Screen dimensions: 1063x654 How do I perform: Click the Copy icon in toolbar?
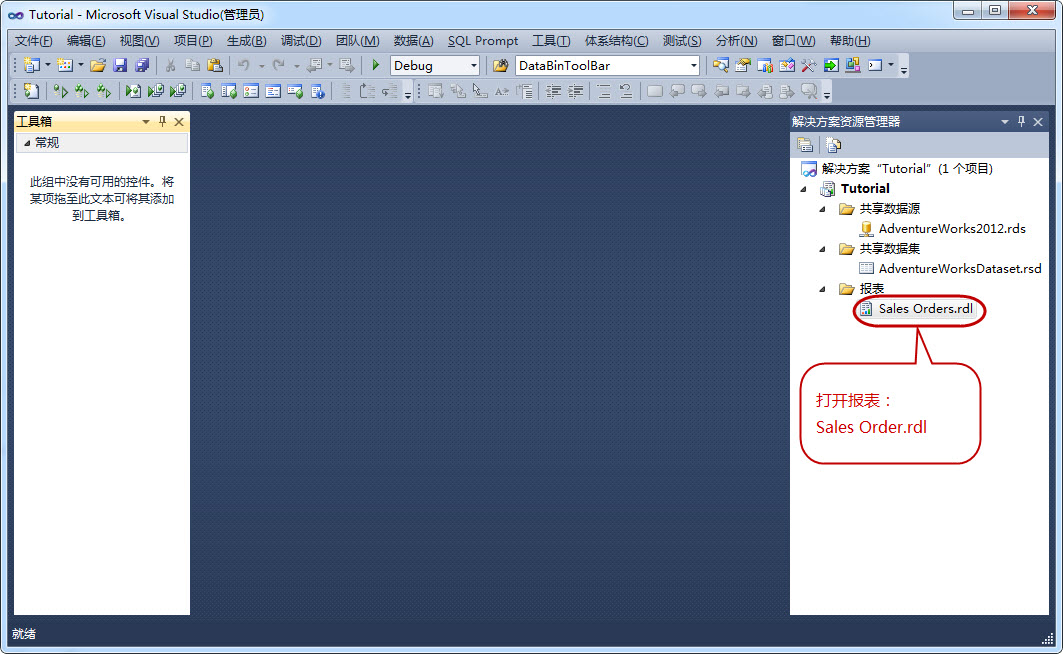(x=193, y=65)
